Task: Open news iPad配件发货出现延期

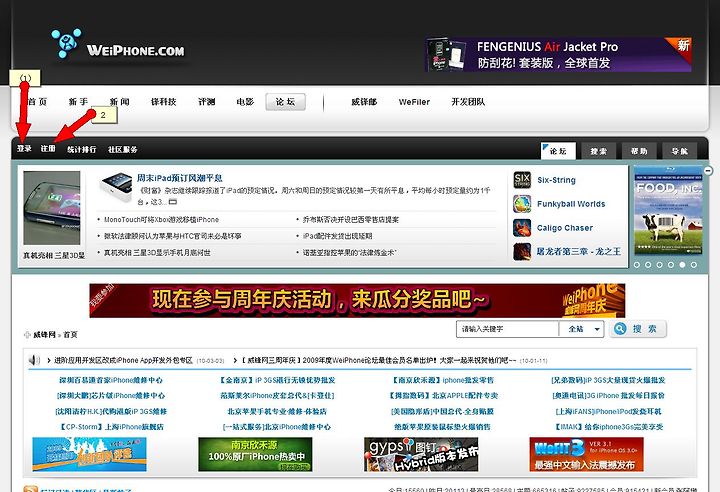Action: tap(338, 236)
